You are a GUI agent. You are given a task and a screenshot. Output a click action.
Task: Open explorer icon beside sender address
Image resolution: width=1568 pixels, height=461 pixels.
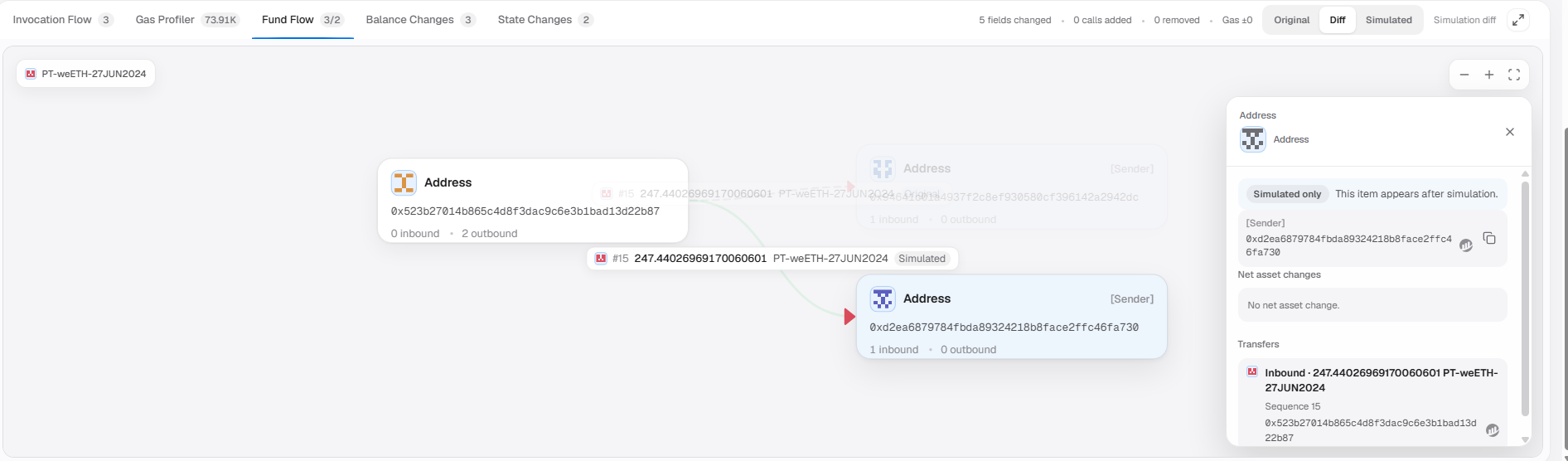1466,245
